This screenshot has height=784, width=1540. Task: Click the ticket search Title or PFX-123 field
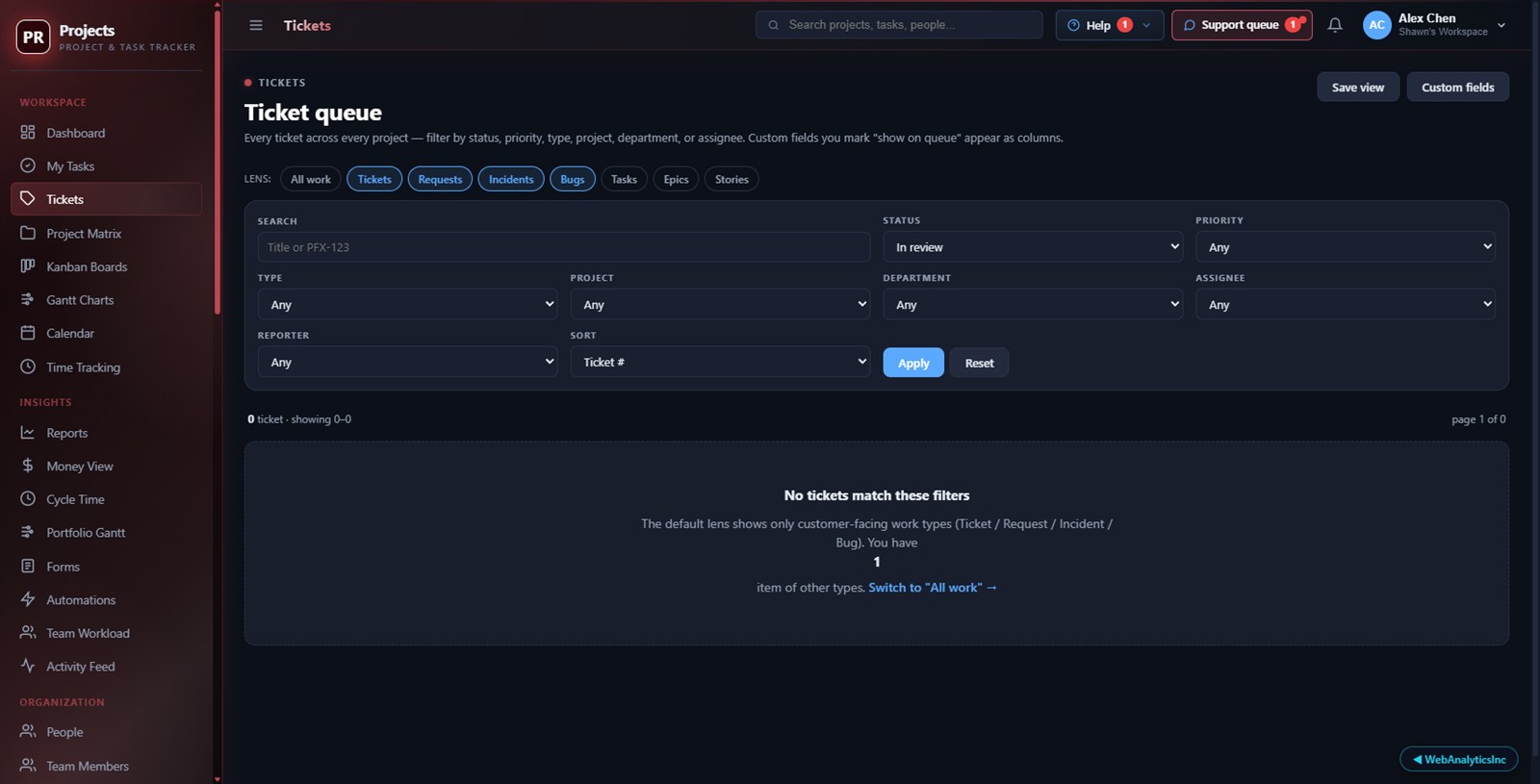(x=564, y=247)
